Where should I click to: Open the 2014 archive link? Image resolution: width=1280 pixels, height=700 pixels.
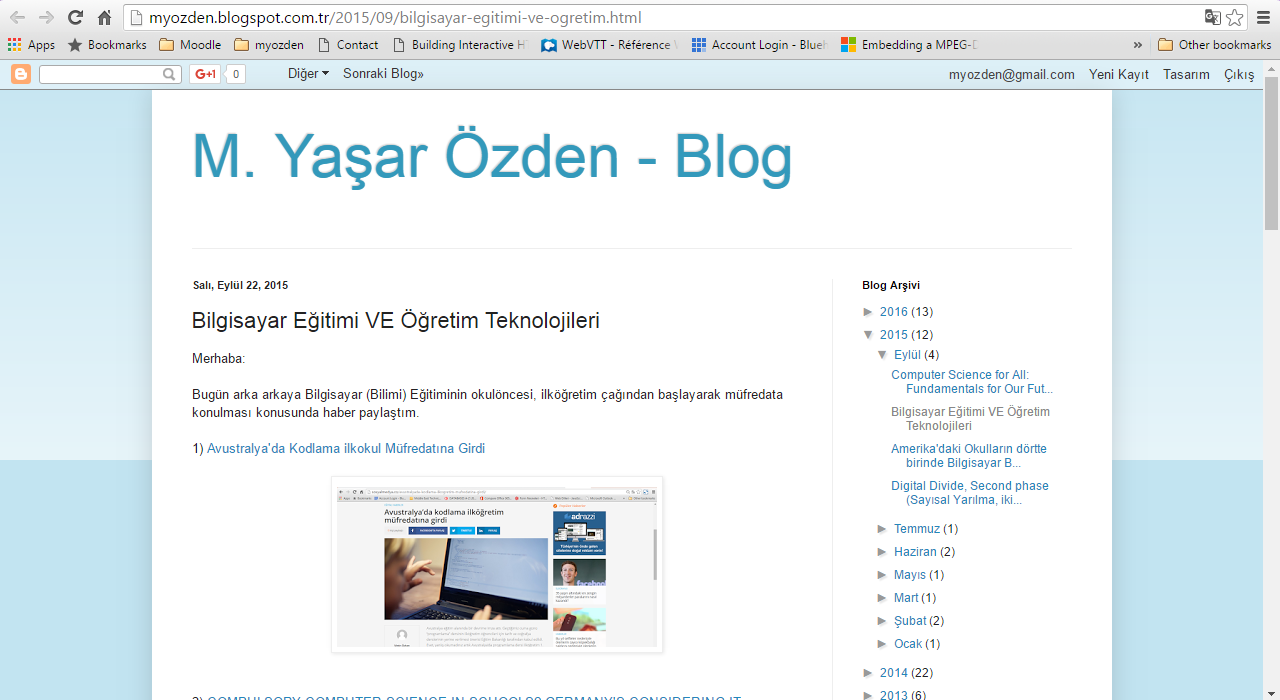[x=894, y=673]
